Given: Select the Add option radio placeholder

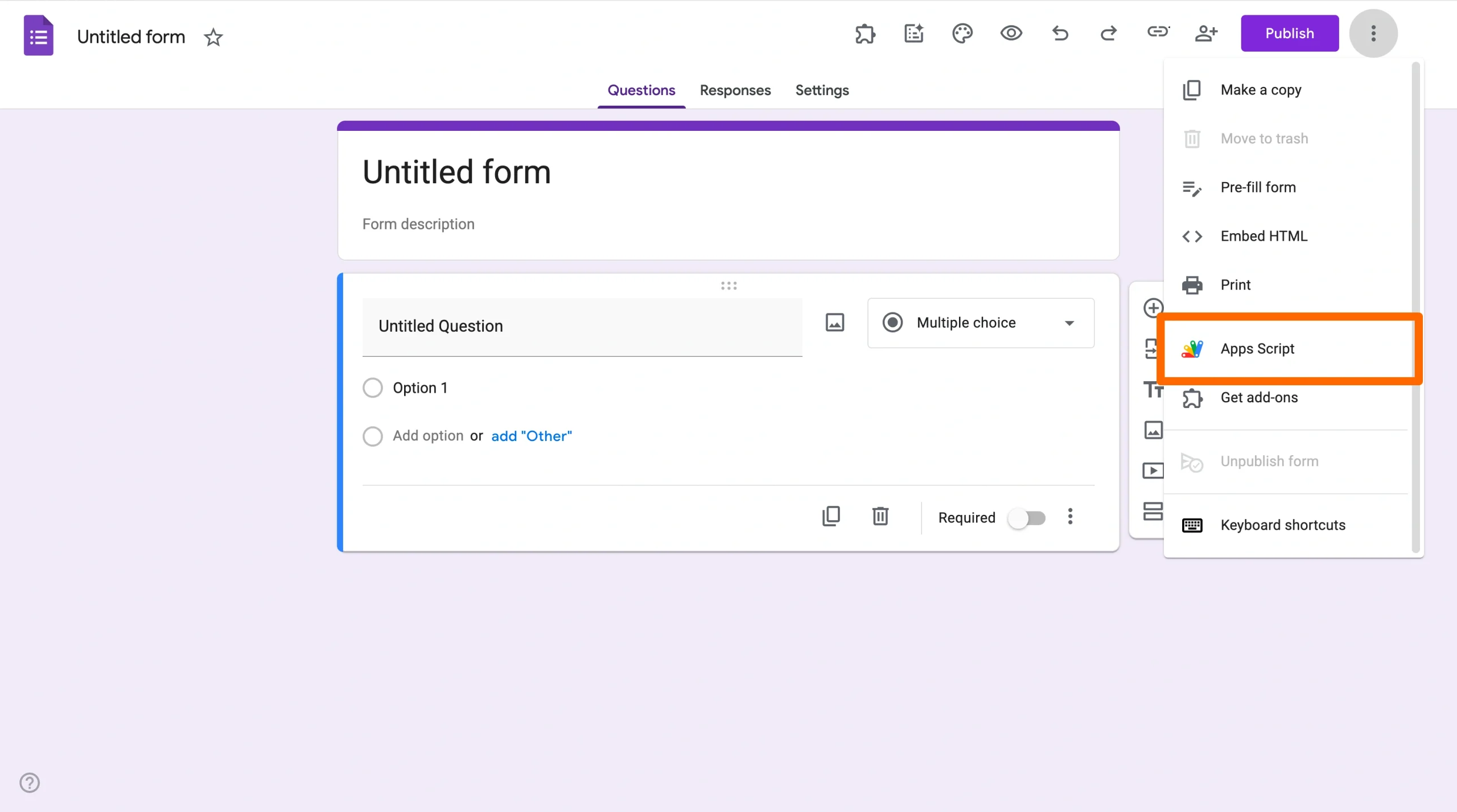Looking at the screenshot, I should (x=373, y=436).
